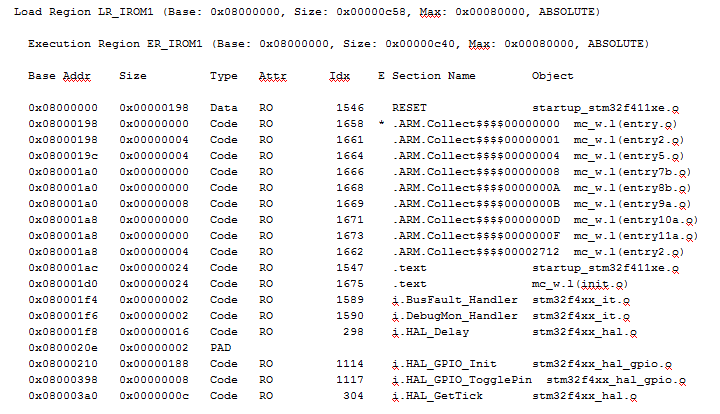Screen dimensions: 720x414
Task: Click object stm32f4xx_hal_gpio.o in row 1114
Action: pyautogui.click(x=602, y=364)
